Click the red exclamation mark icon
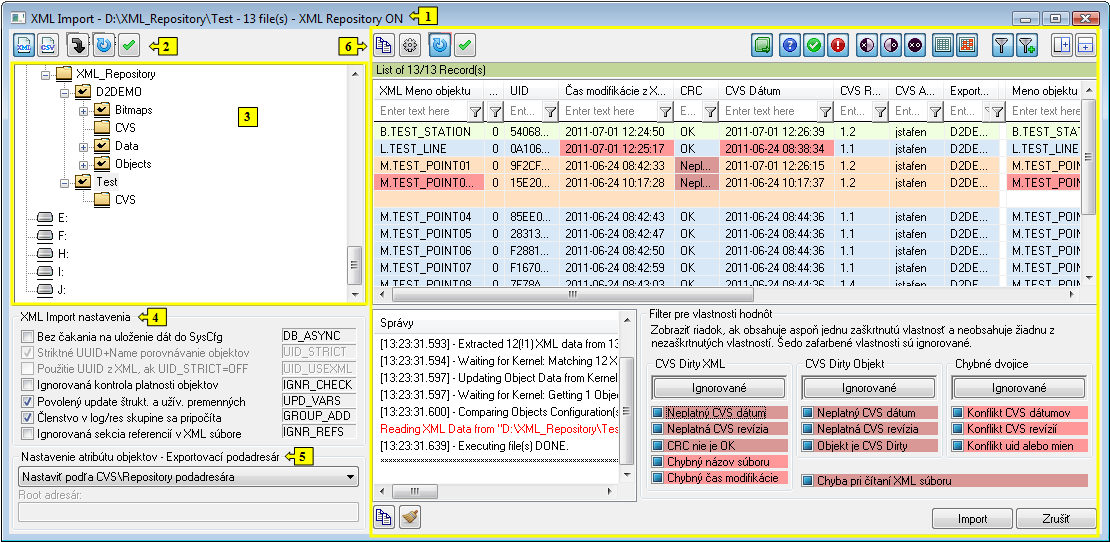The height and width of the screenshot is (542, 1110). [837, 45]
